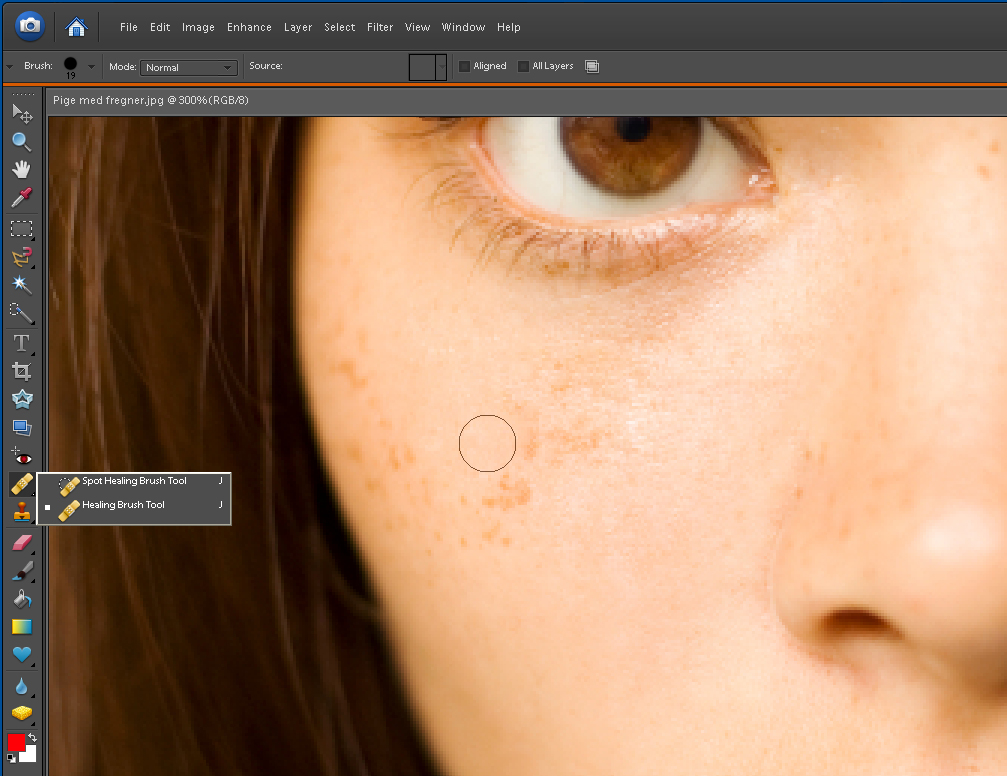
Task: Choose Spot Healing Brush Tool from flyout
Action: tap(134, 481)
